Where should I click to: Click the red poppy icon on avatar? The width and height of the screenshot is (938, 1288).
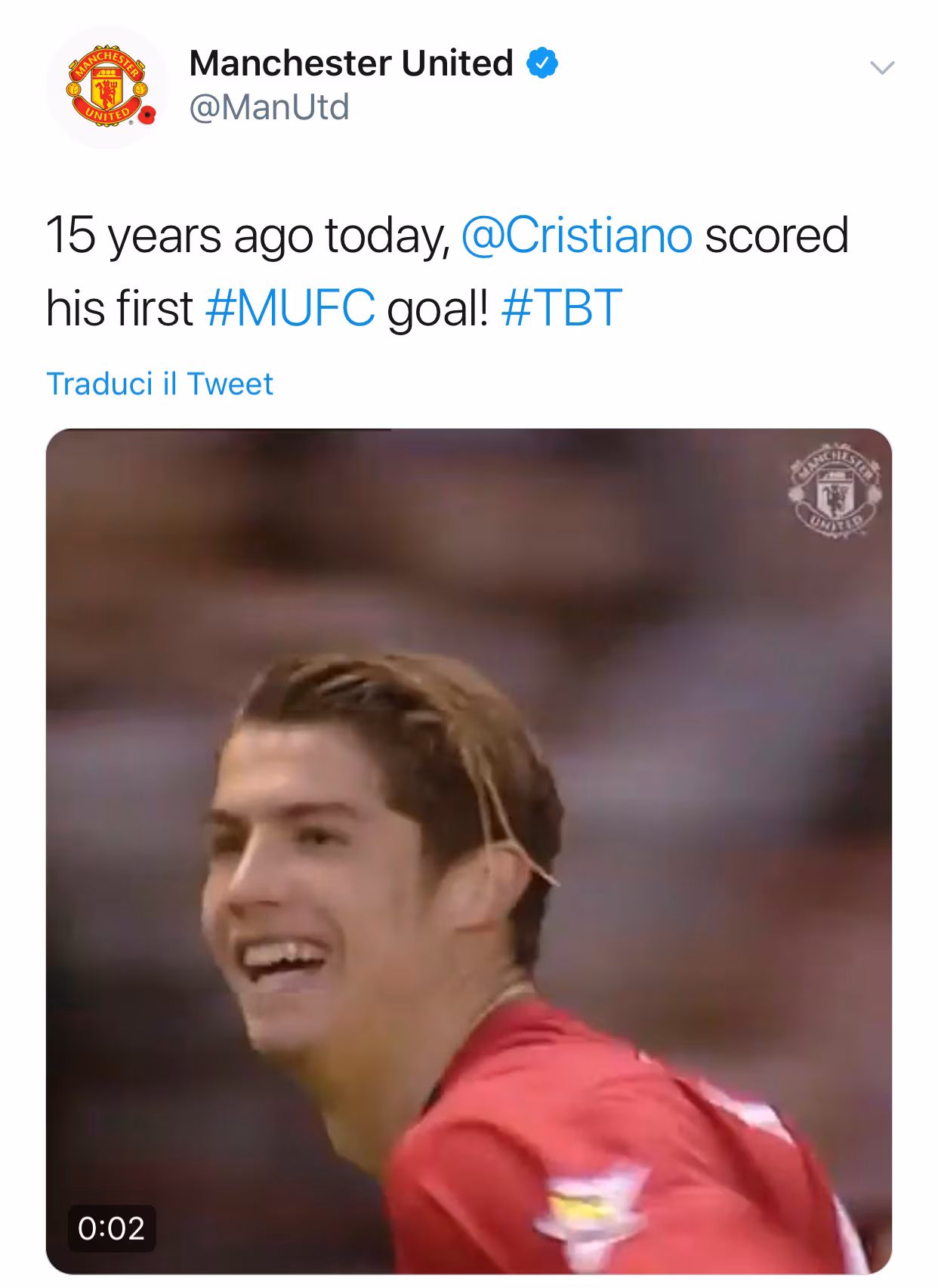tap(146, 116)
